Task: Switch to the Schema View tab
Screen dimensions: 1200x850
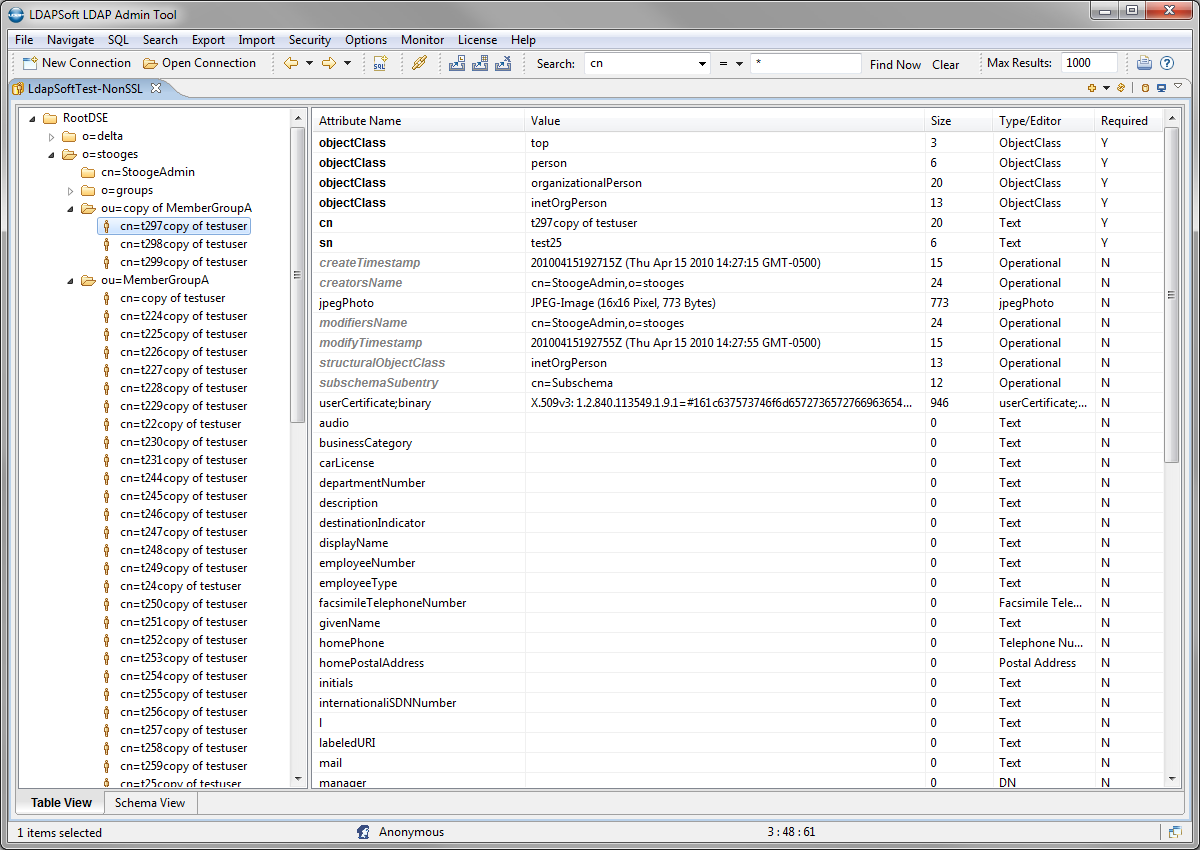Action: pyautogui.click(x=149, y=803)
